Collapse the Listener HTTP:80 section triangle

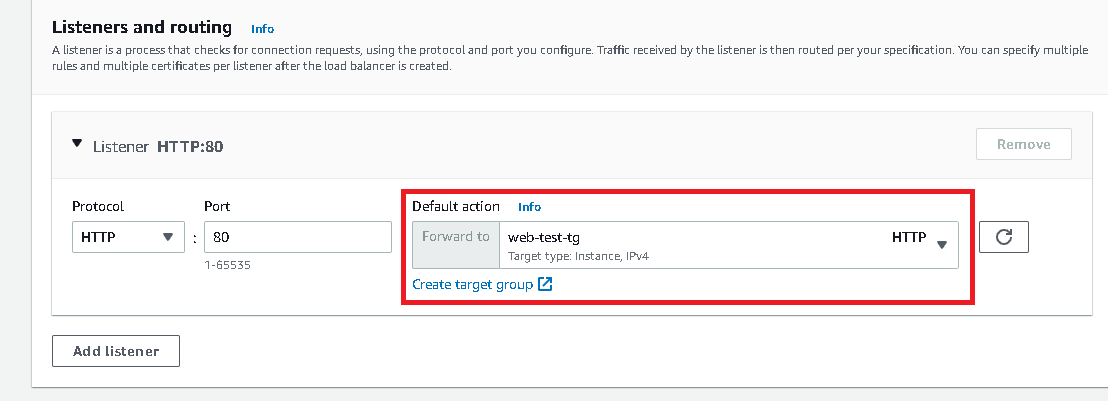coord(77,144)
